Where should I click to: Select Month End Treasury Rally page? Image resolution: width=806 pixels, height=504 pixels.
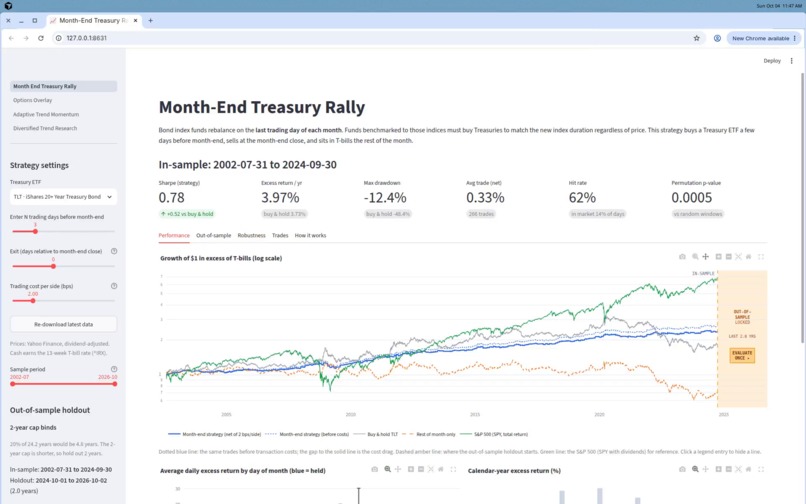point(63,86)
